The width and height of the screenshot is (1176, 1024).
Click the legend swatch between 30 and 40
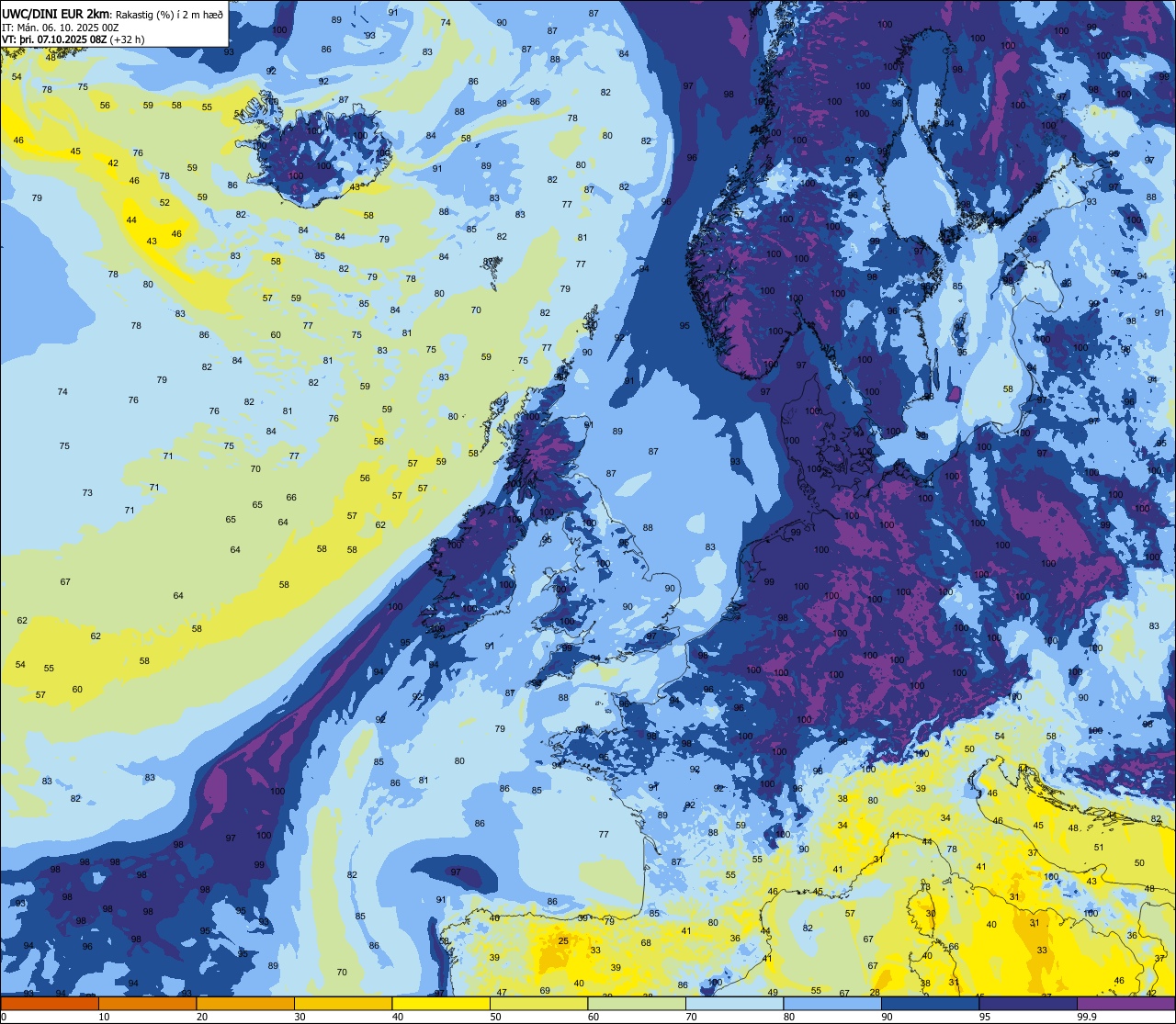point(343,1003)
